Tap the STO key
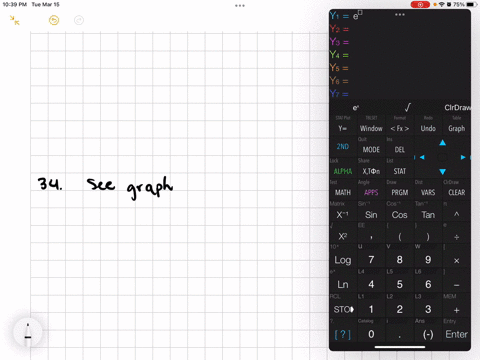 click(343, 309)
